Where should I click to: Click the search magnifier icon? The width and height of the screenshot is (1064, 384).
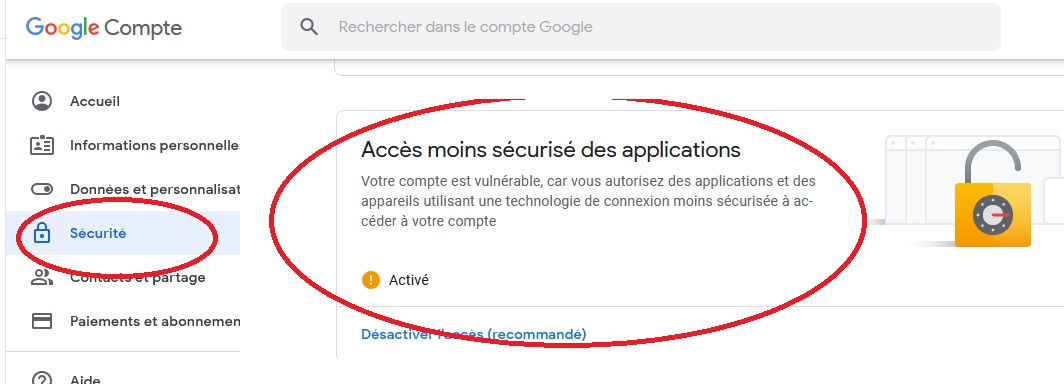309,27
